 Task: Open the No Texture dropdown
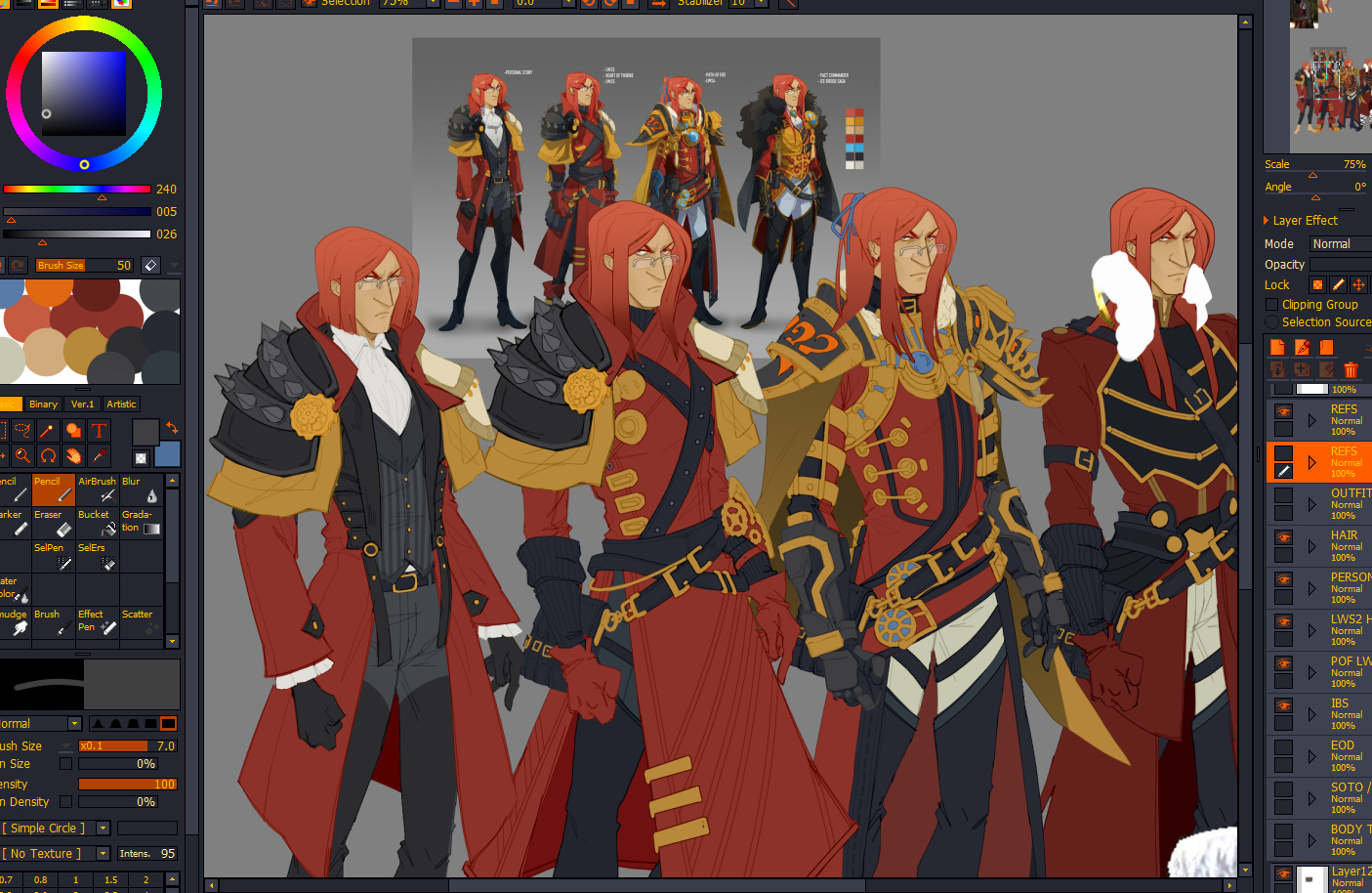[103, 854]
